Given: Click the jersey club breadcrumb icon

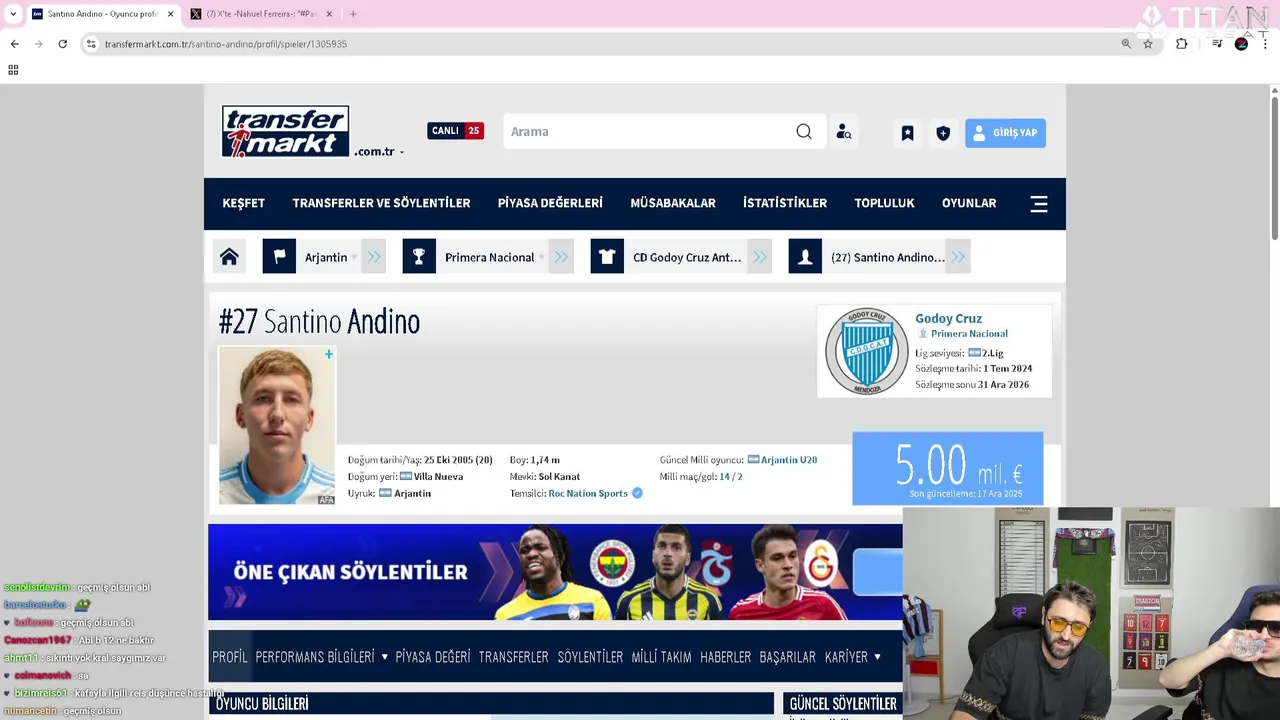Looking at the screenshot, I should (x=607, y=257).
